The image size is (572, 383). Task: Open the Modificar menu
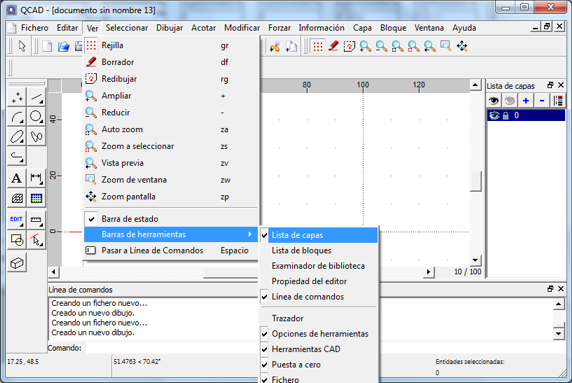coord(242,28)
